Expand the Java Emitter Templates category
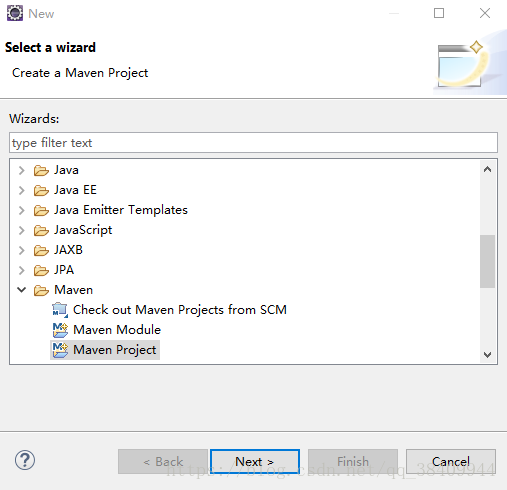507x490 pixels. tap(22, 210)
